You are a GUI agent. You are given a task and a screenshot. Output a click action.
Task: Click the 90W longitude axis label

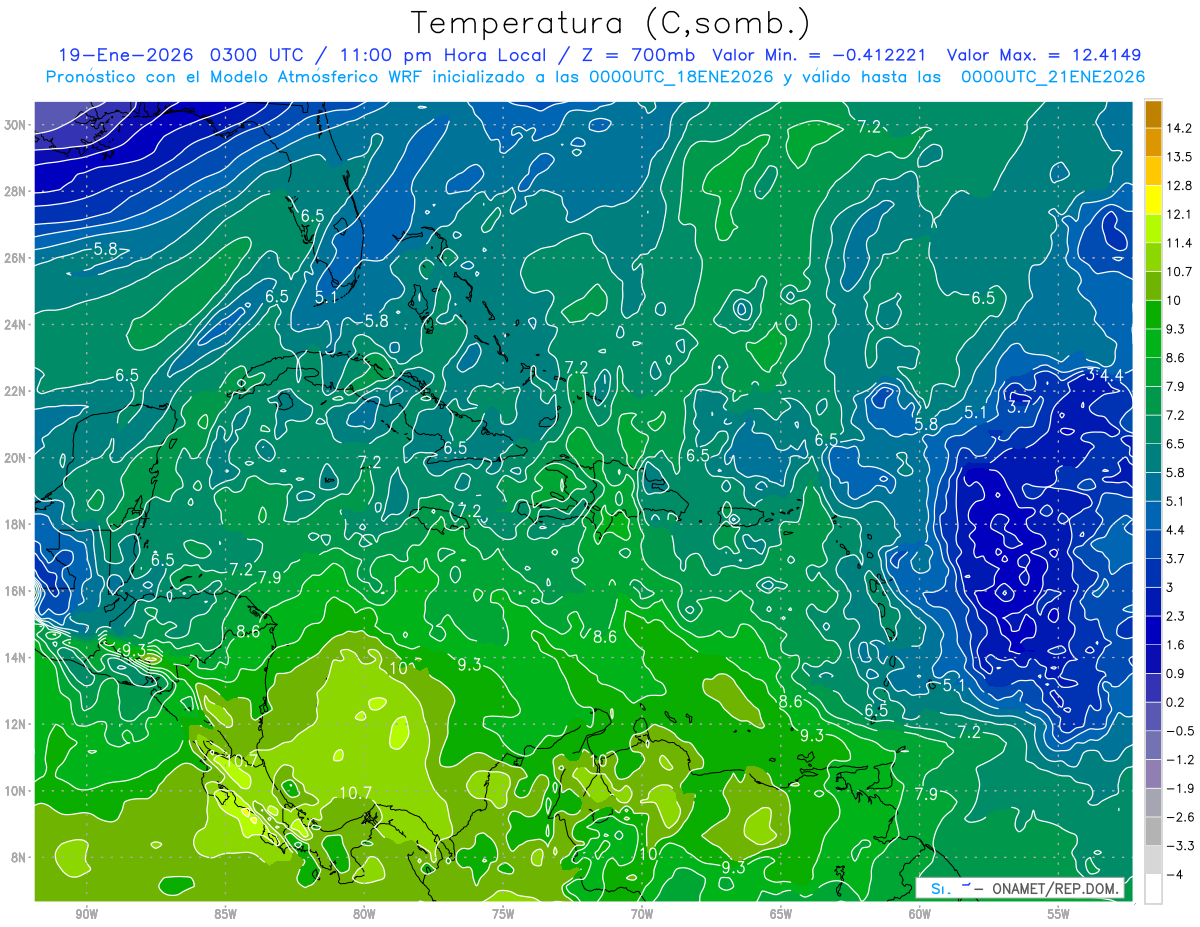point(86,914)
